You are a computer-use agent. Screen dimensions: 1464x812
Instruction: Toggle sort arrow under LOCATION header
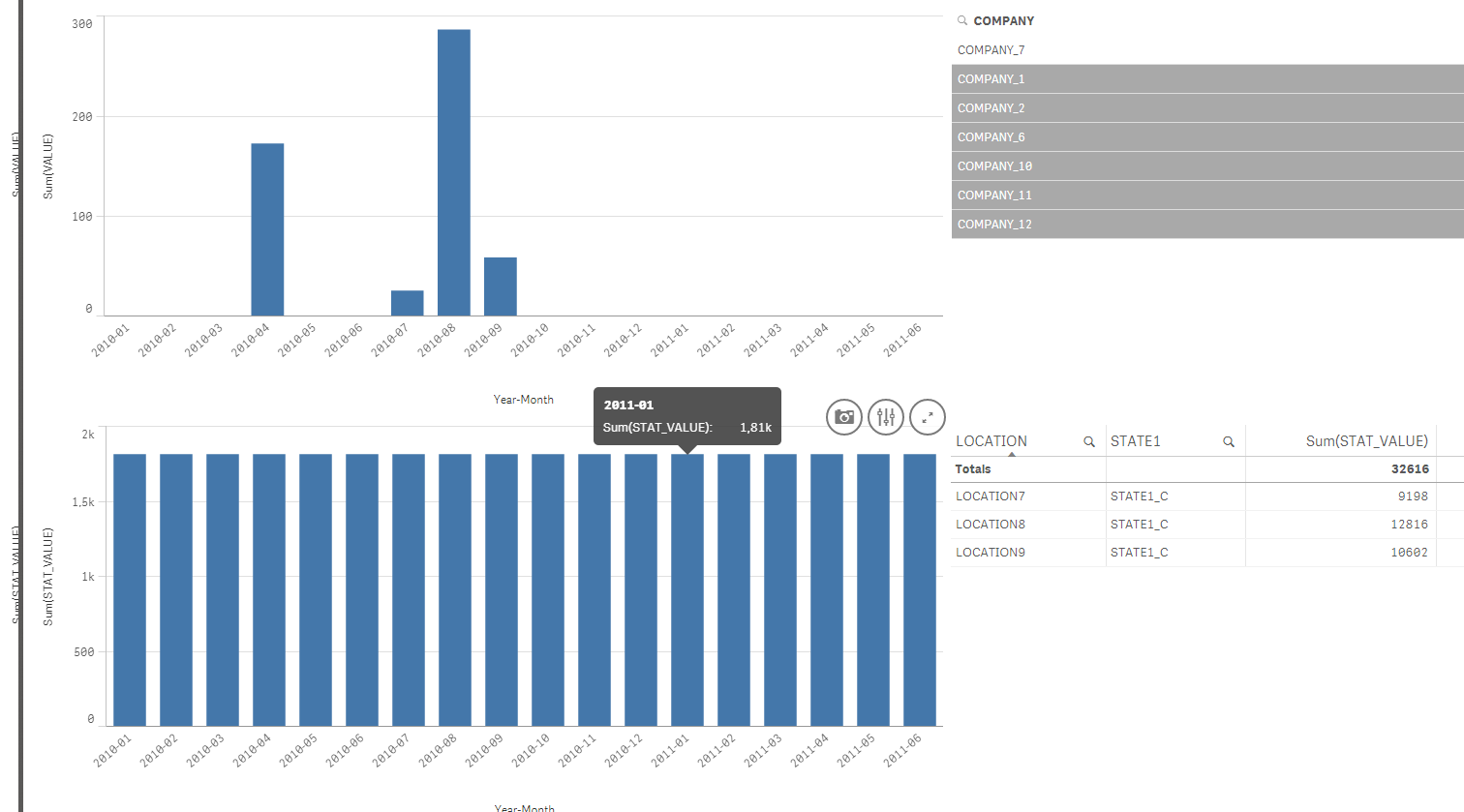pos(1012,454)
